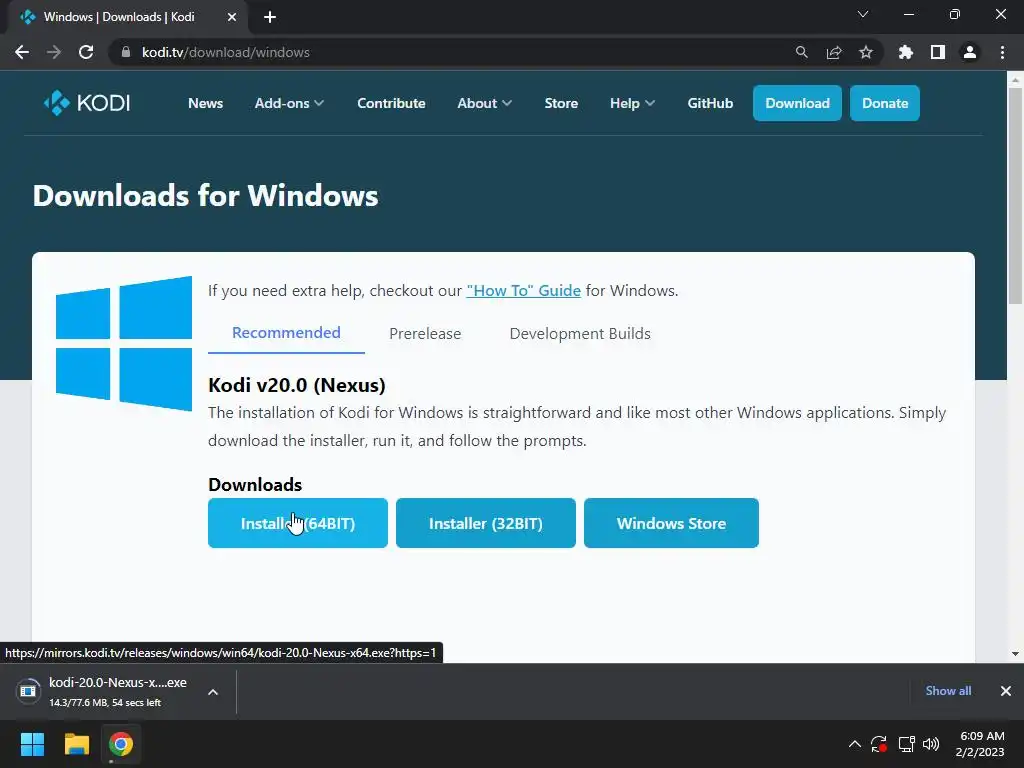The height and width of the screenshot is (768, 1024).
Task: Toggle the browser side panel icon
Action: pos(938,52)
